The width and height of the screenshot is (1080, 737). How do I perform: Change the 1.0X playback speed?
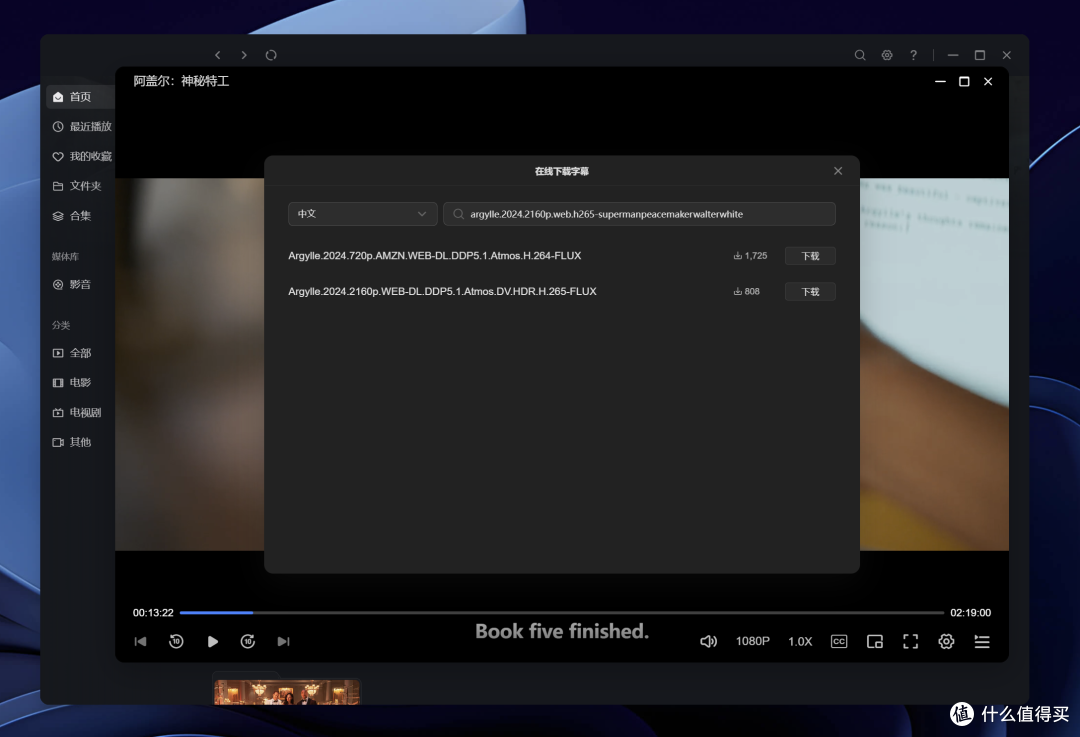(800, 641)
